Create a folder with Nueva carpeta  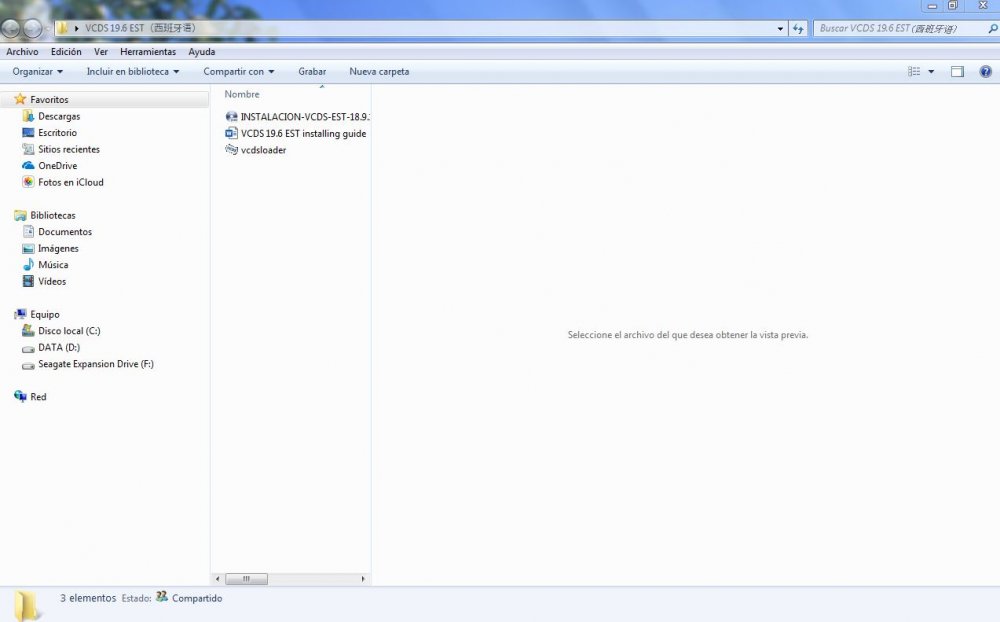tap(379, 71)
